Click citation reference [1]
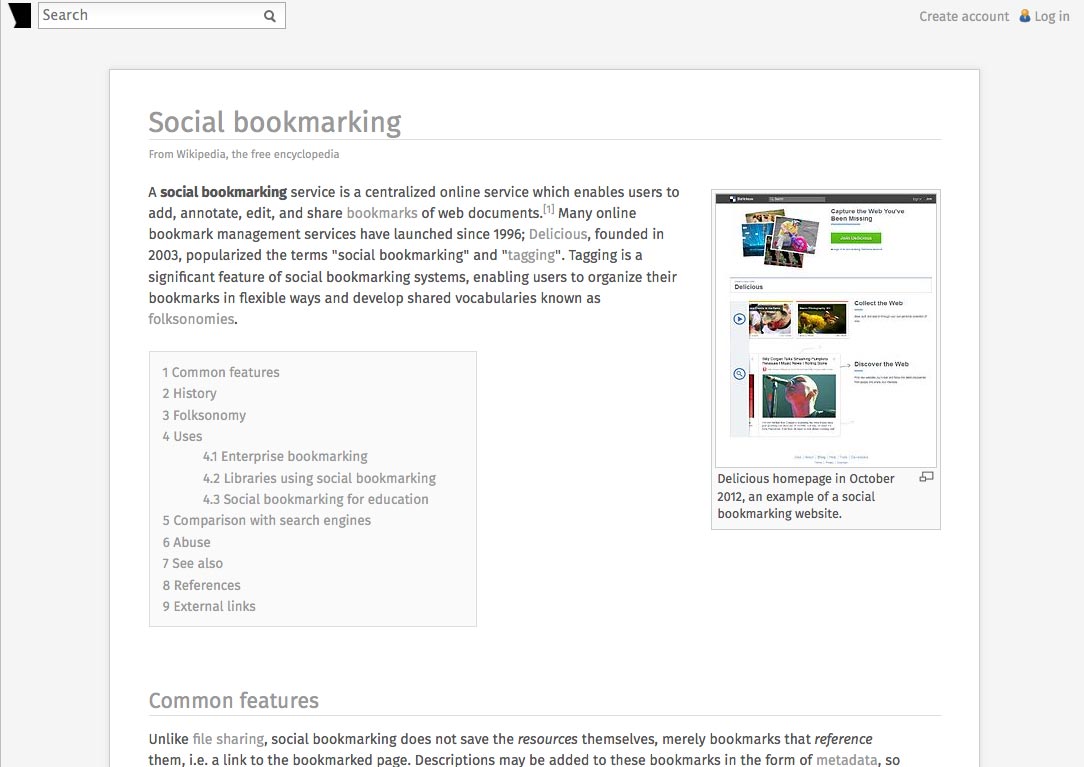This screenshot has width=1084, height=767. [548, 209]
